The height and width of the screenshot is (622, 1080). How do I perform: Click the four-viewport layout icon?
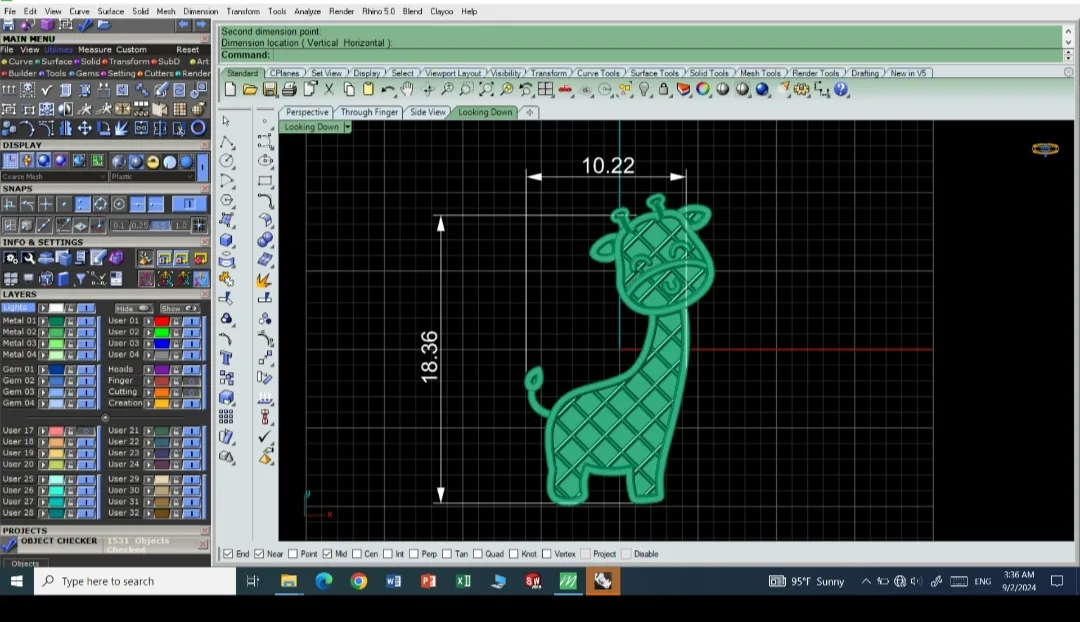tap(545, 90)
